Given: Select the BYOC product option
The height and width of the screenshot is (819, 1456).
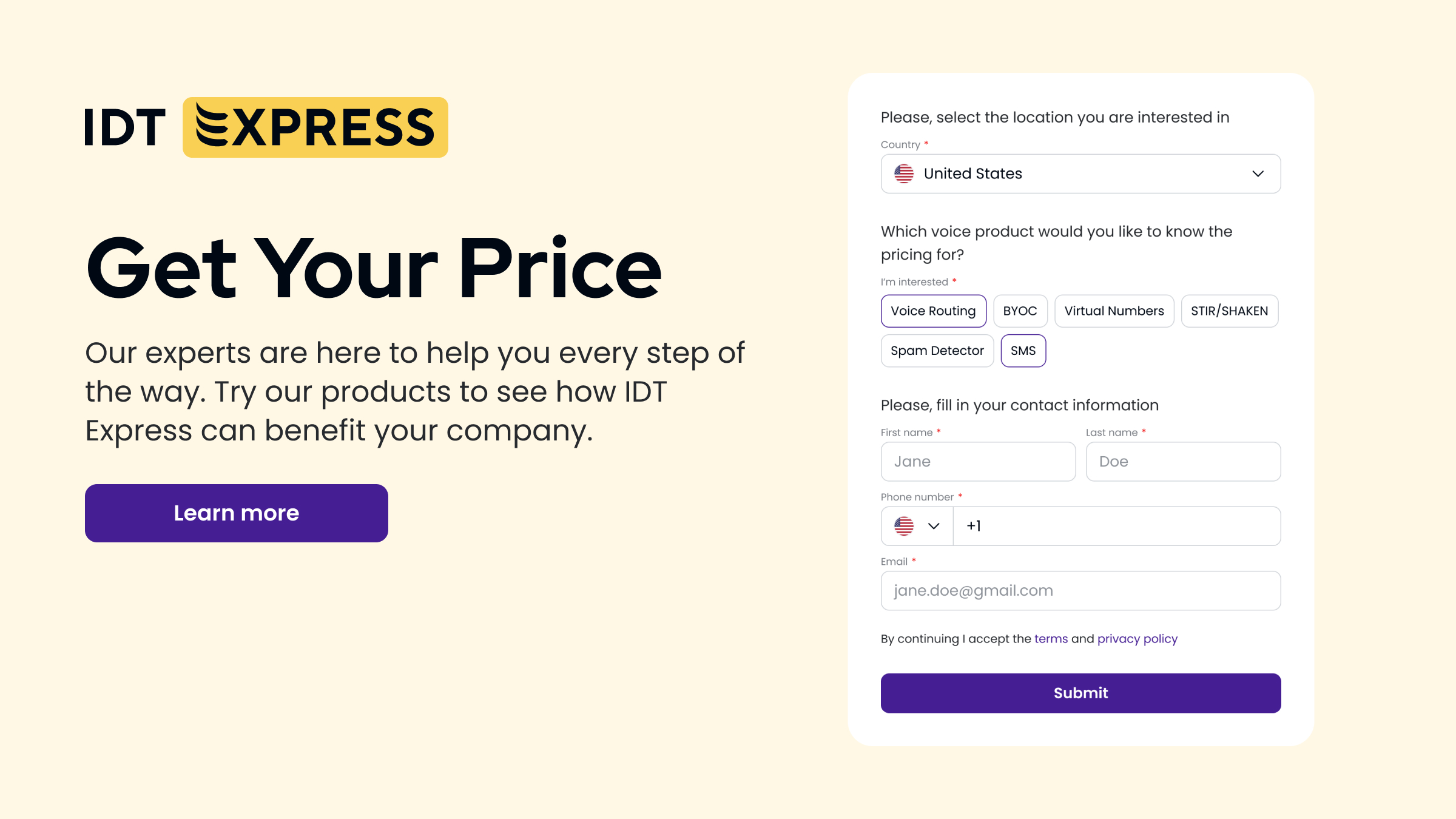Looking at the screenshot, I should click(1020, 311).
